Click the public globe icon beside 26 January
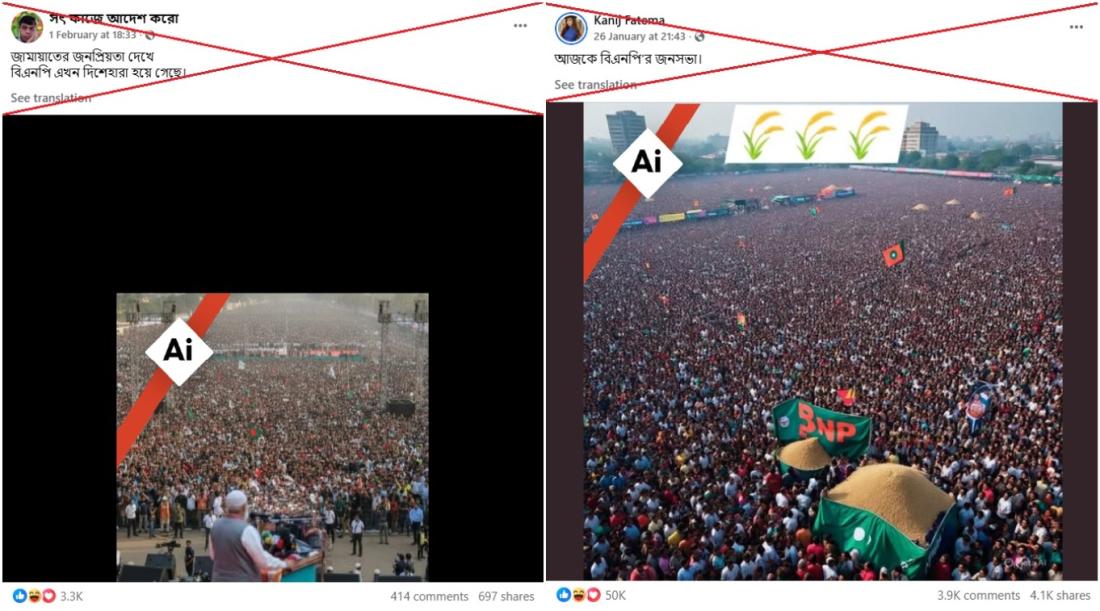The image size is (1100, 611). point(699,36)
